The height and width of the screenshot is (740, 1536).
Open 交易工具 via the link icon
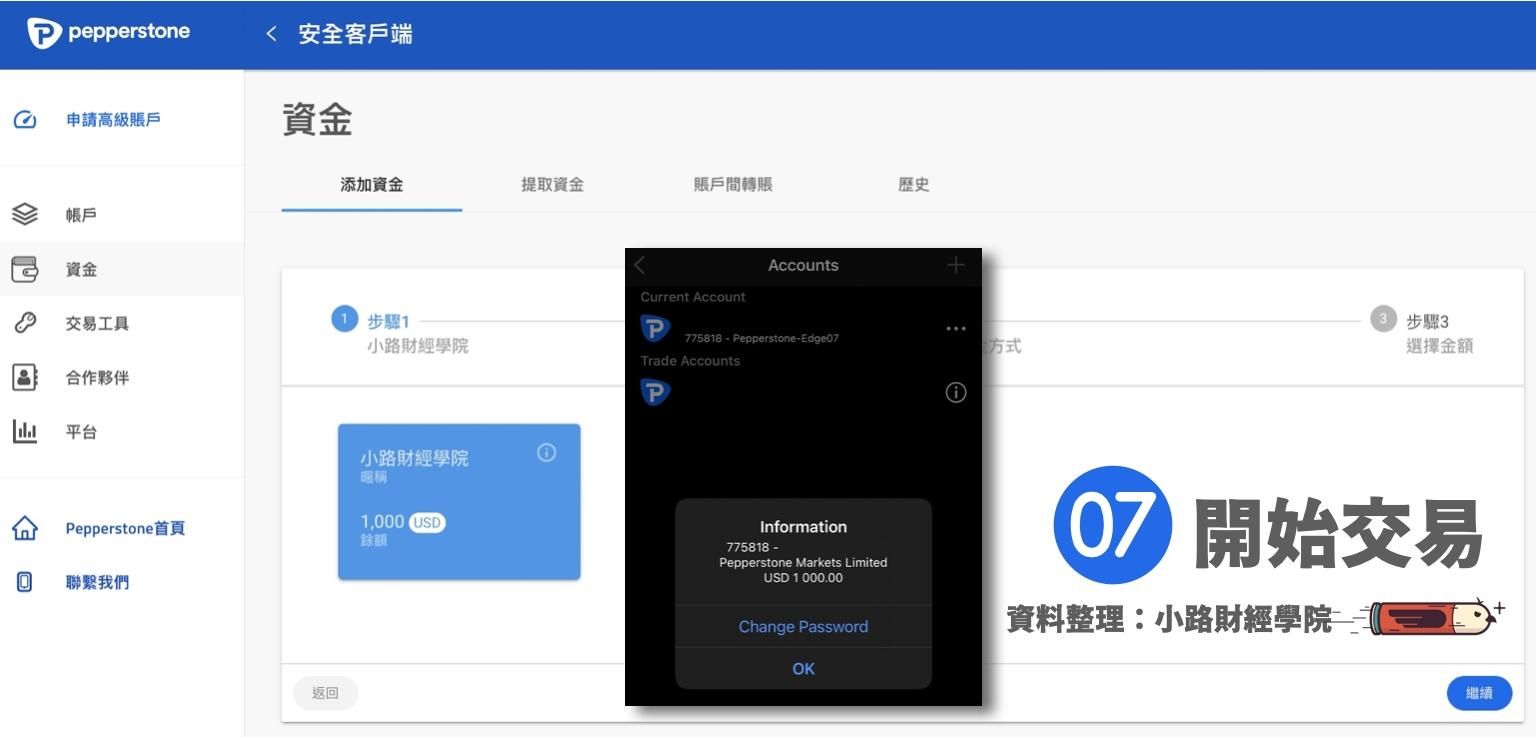tap(25, 322)
